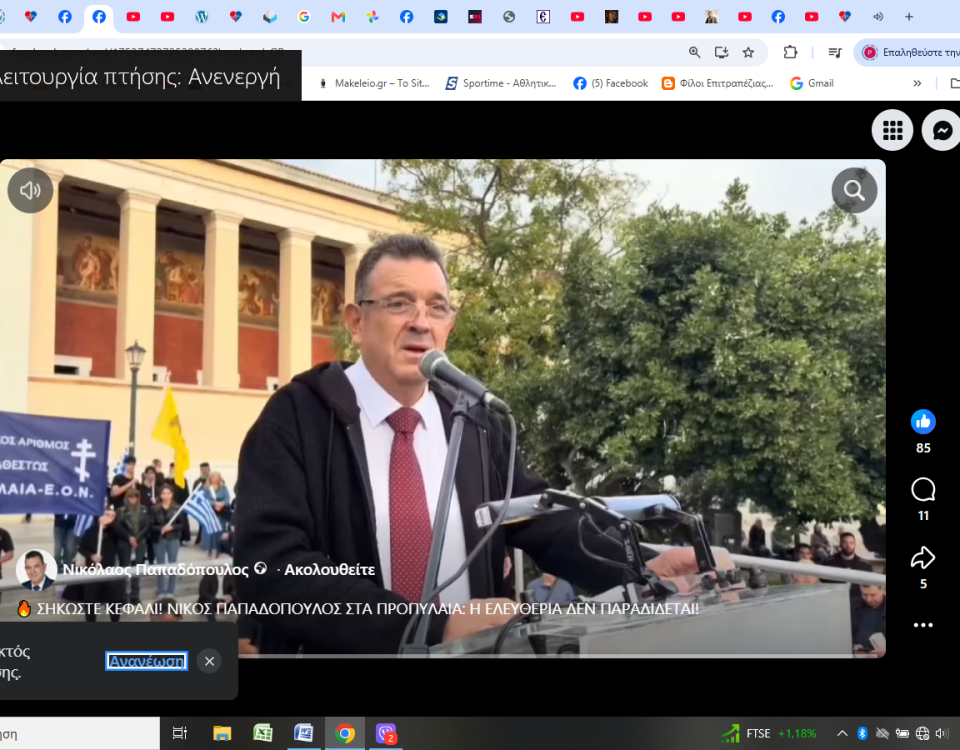Open the (5) Facebook bookmark
The image size is (960, 750).
pyautogui.click(x=610, y=83)
